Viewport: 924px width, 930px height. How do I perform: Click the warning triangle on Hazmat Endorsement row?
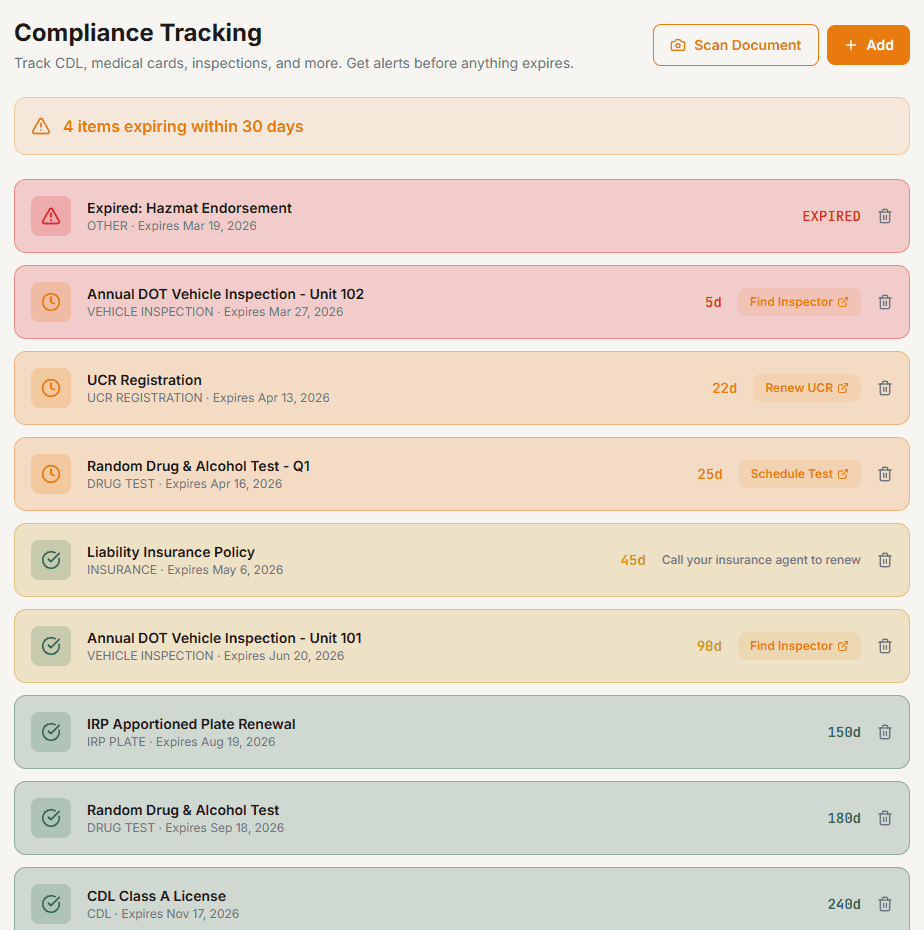50,215
